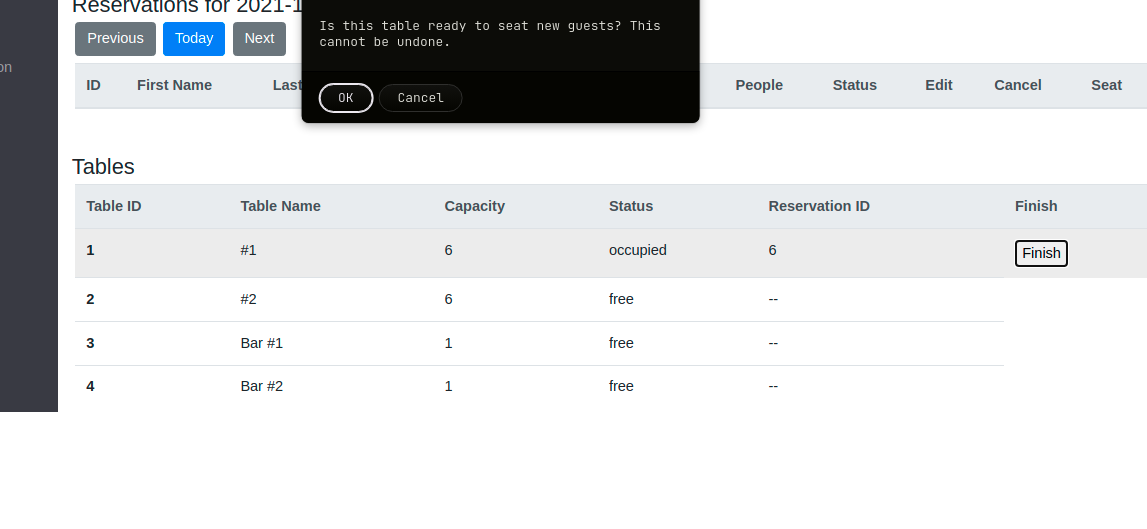Click Table ID 2 cell
This screenshot has height=529, width=1147.
pyautogui.click(x=90, y=299)
